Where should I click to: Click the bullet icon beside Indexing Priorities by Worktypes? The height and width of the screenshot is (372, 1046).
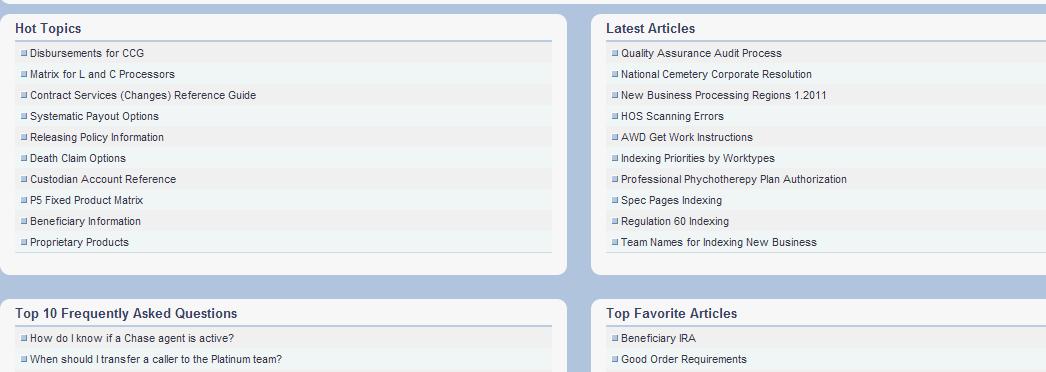click(615, 158)
